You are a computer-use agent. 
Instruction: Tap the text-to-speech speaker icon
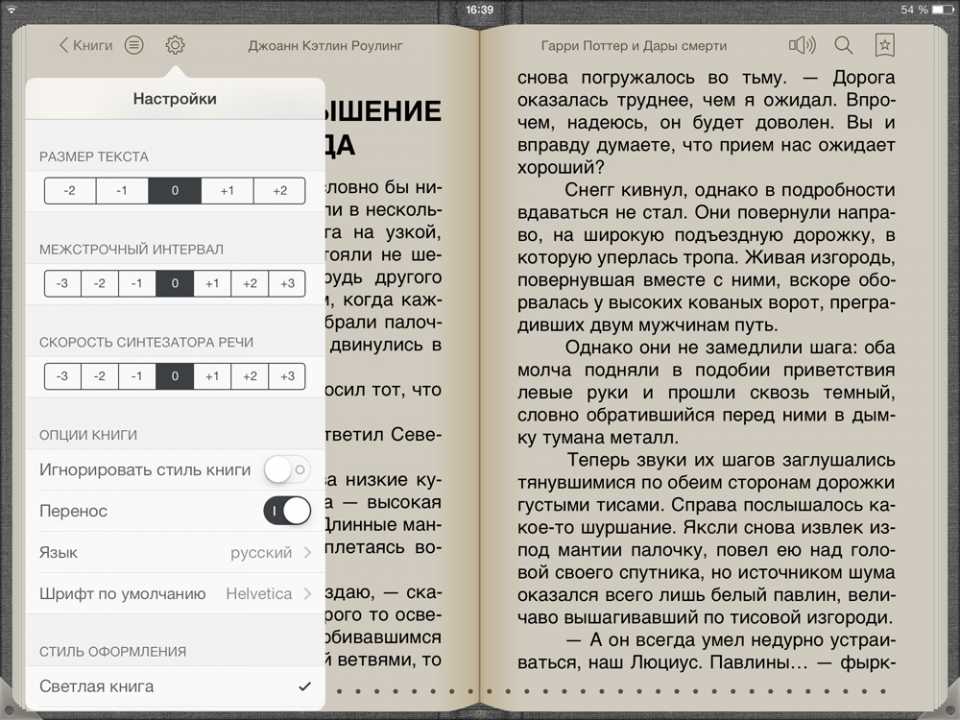click(x=802, y=45)
